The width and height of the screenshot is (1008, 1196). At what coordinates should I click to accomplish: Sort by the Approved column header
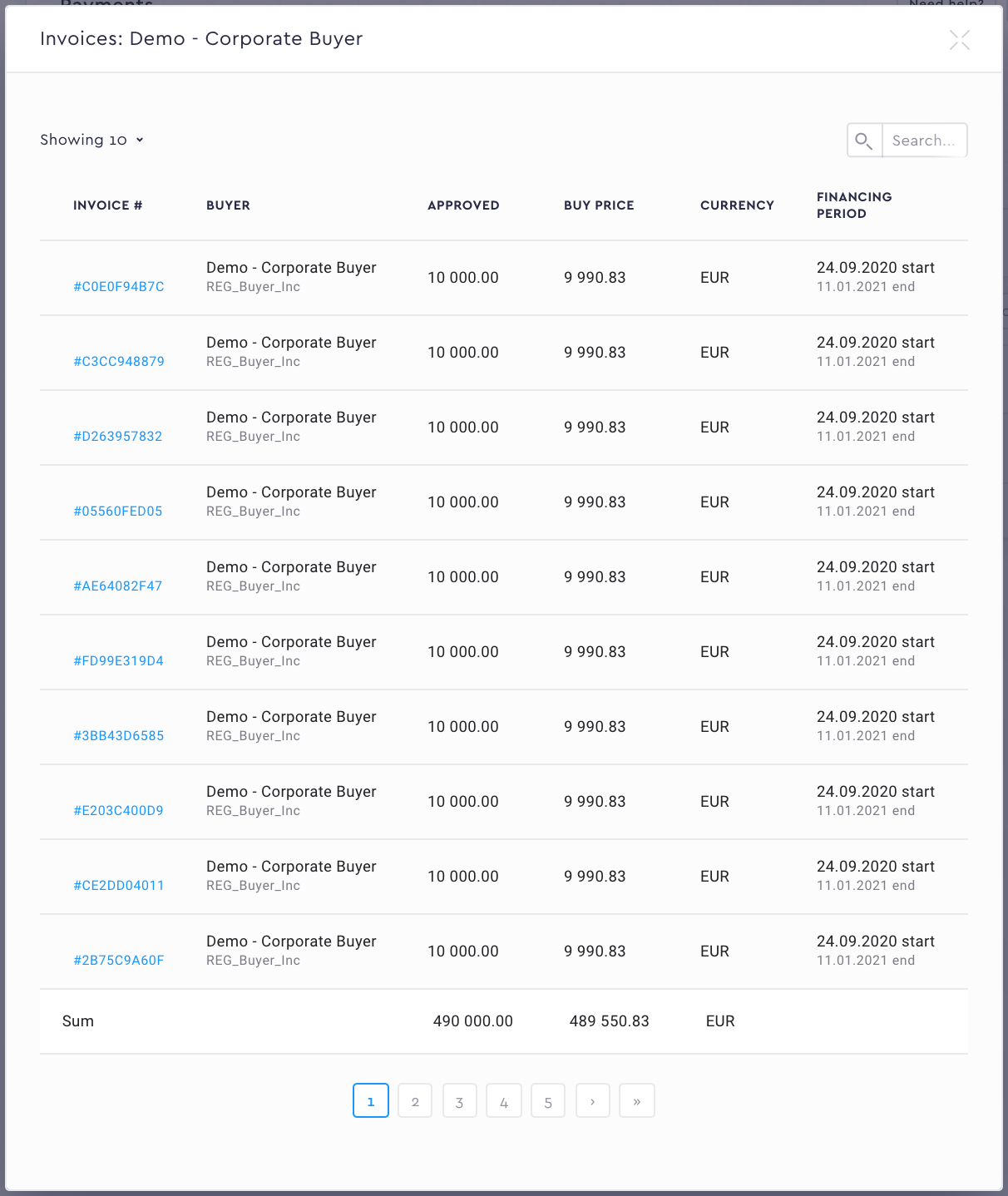[463, 205]
